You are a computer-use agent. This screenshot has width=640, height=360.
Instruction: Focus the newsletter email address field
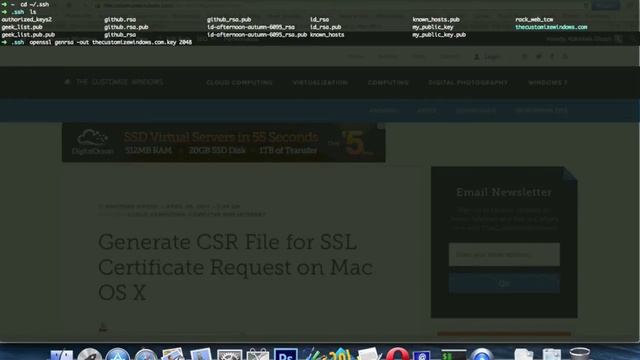504,254
